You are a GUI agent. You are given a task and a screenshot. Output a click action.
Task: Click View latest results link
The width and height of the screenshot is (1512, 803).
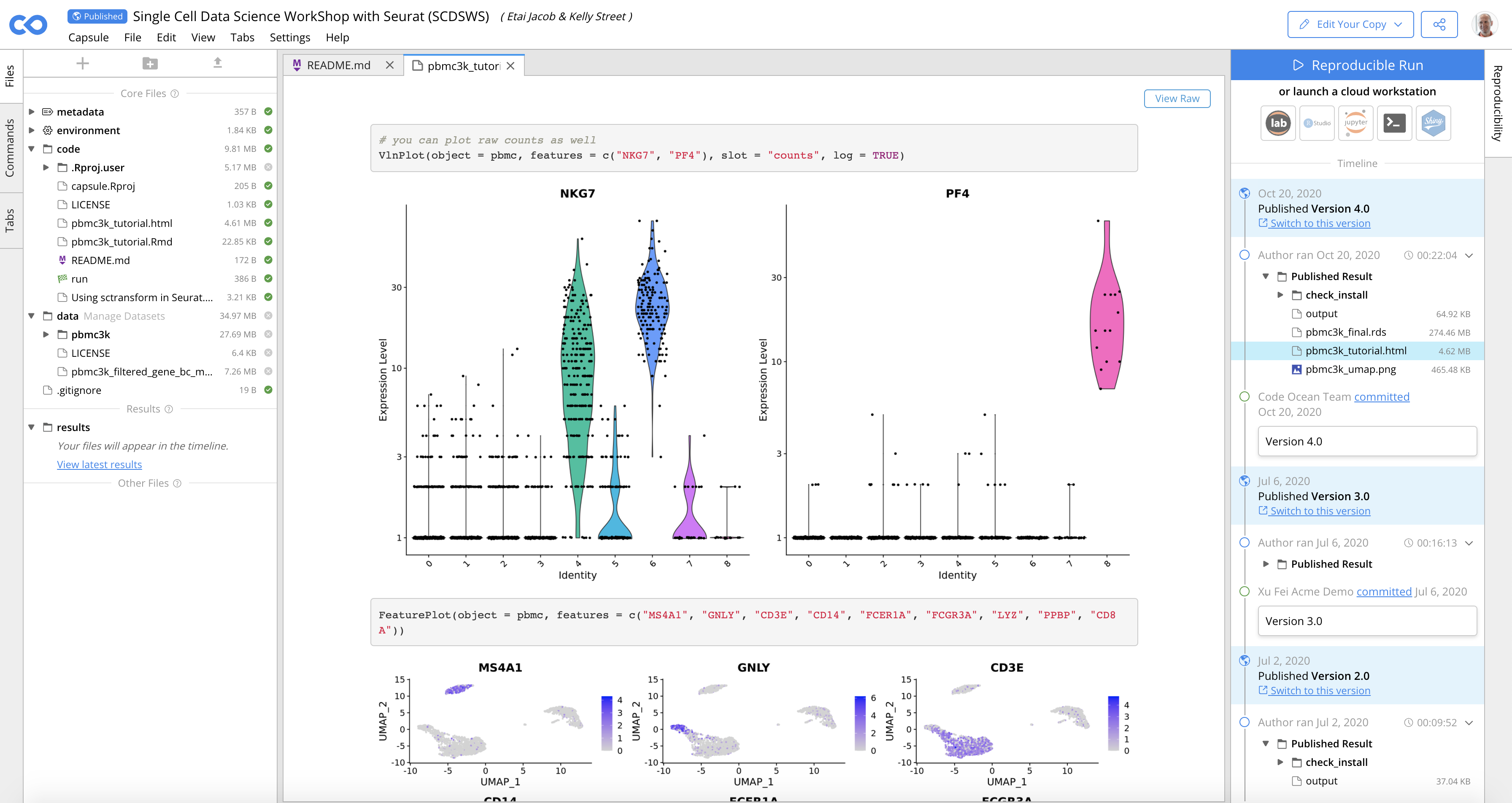[x=99, y=464]
